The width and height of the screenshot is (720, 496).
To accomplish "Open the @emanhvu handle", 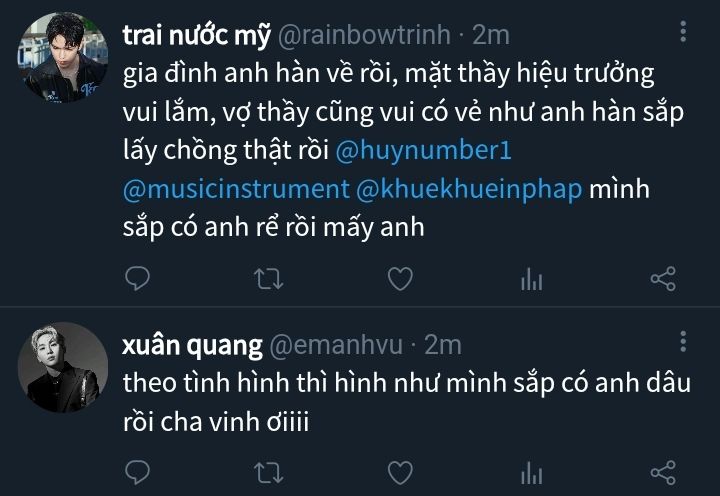I will coord(336,345).
